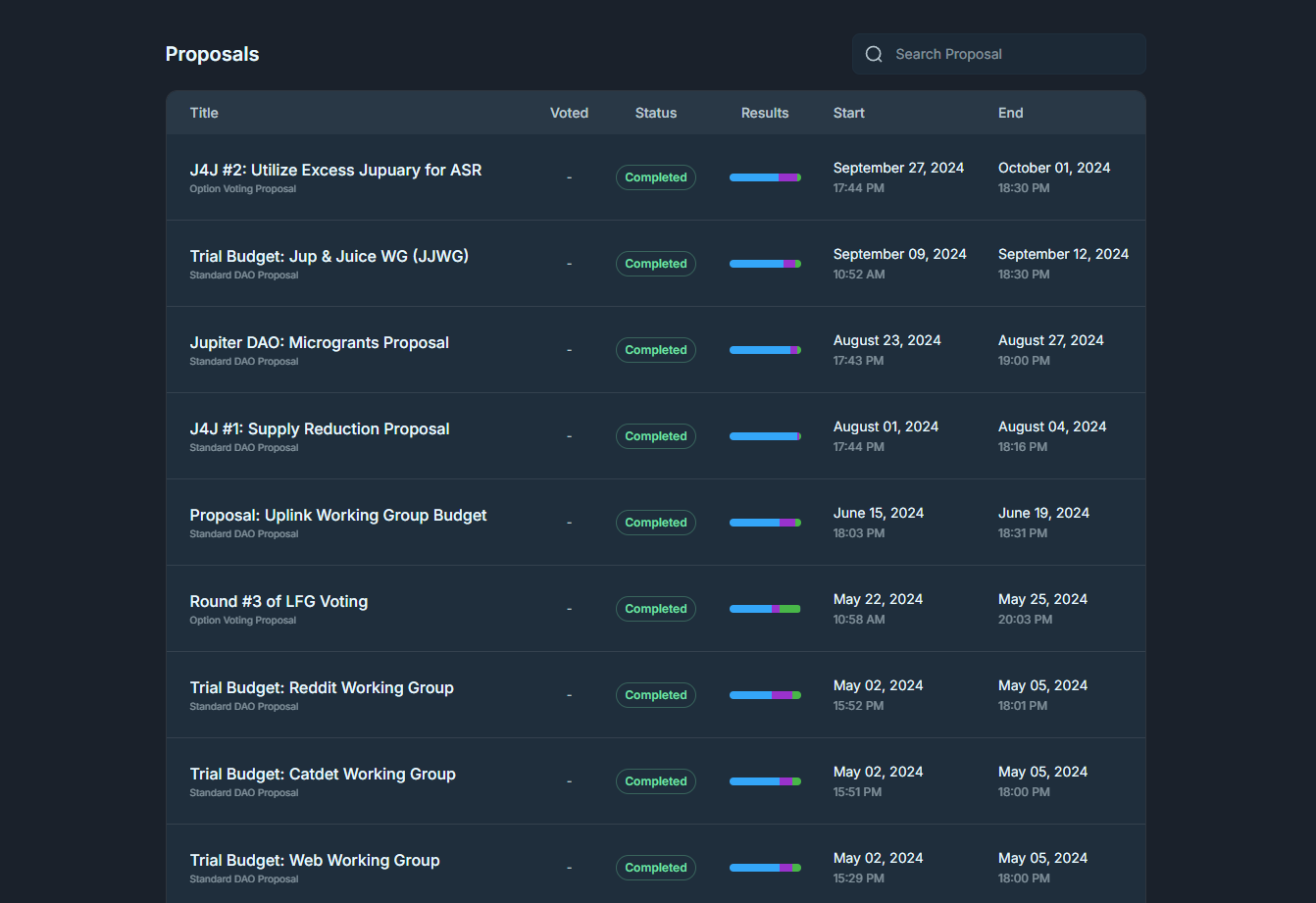Select Trial Budget: Reddit Working Group
This screenshot has height=903, width=1316.
pyautogui.click(x=321, y=688)
